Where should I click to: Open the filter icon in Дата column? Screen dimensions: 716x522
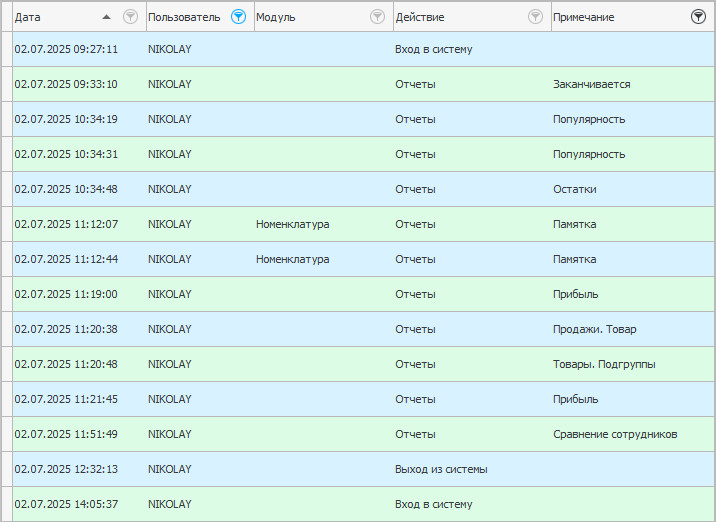(130, 17)
